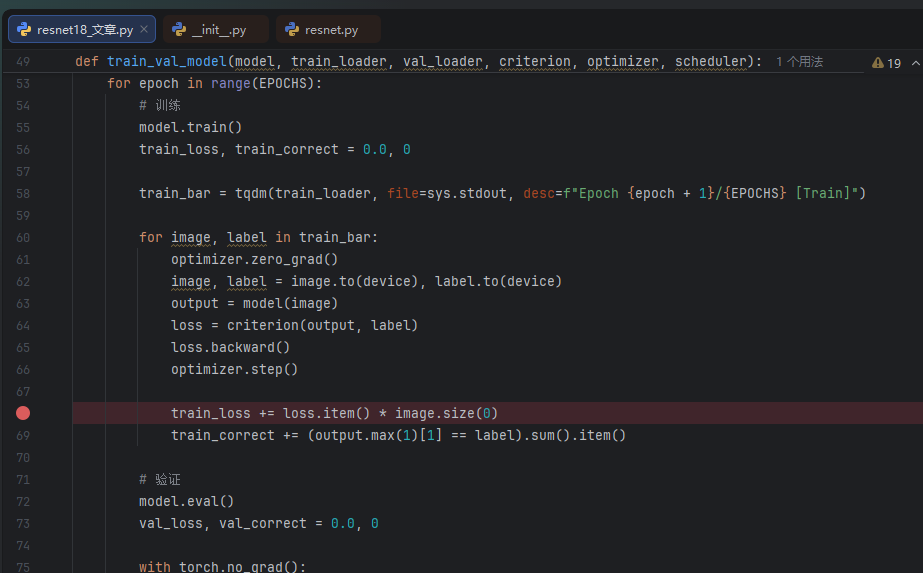The width and height of the screenshot is (923, 573).
Task: Click 'output = model(image)' line
Action: coord(254,303)
